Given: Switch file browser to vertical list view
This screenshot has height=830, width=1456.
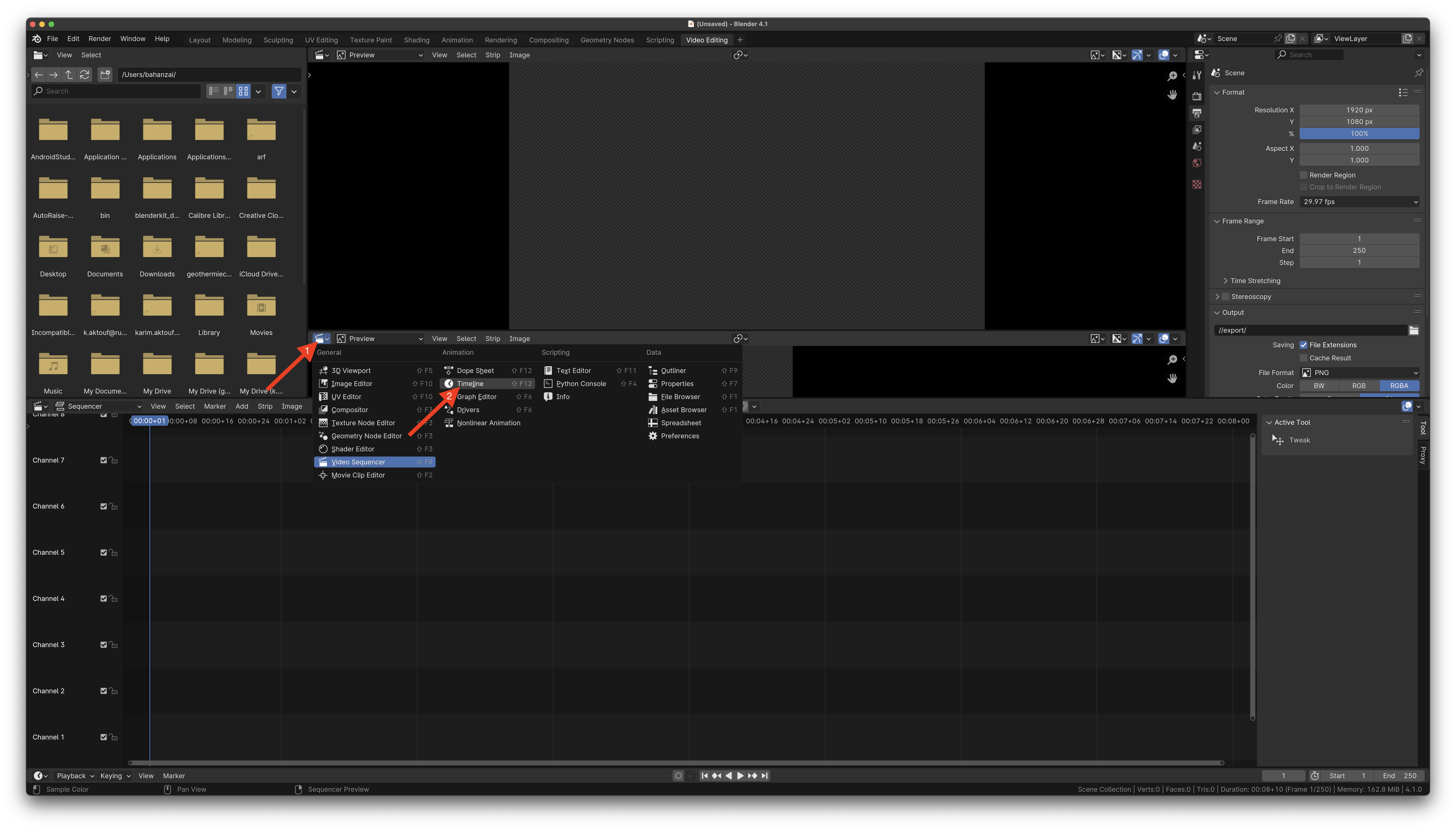Looking at the screenshot, I should [x=214, y=91].
